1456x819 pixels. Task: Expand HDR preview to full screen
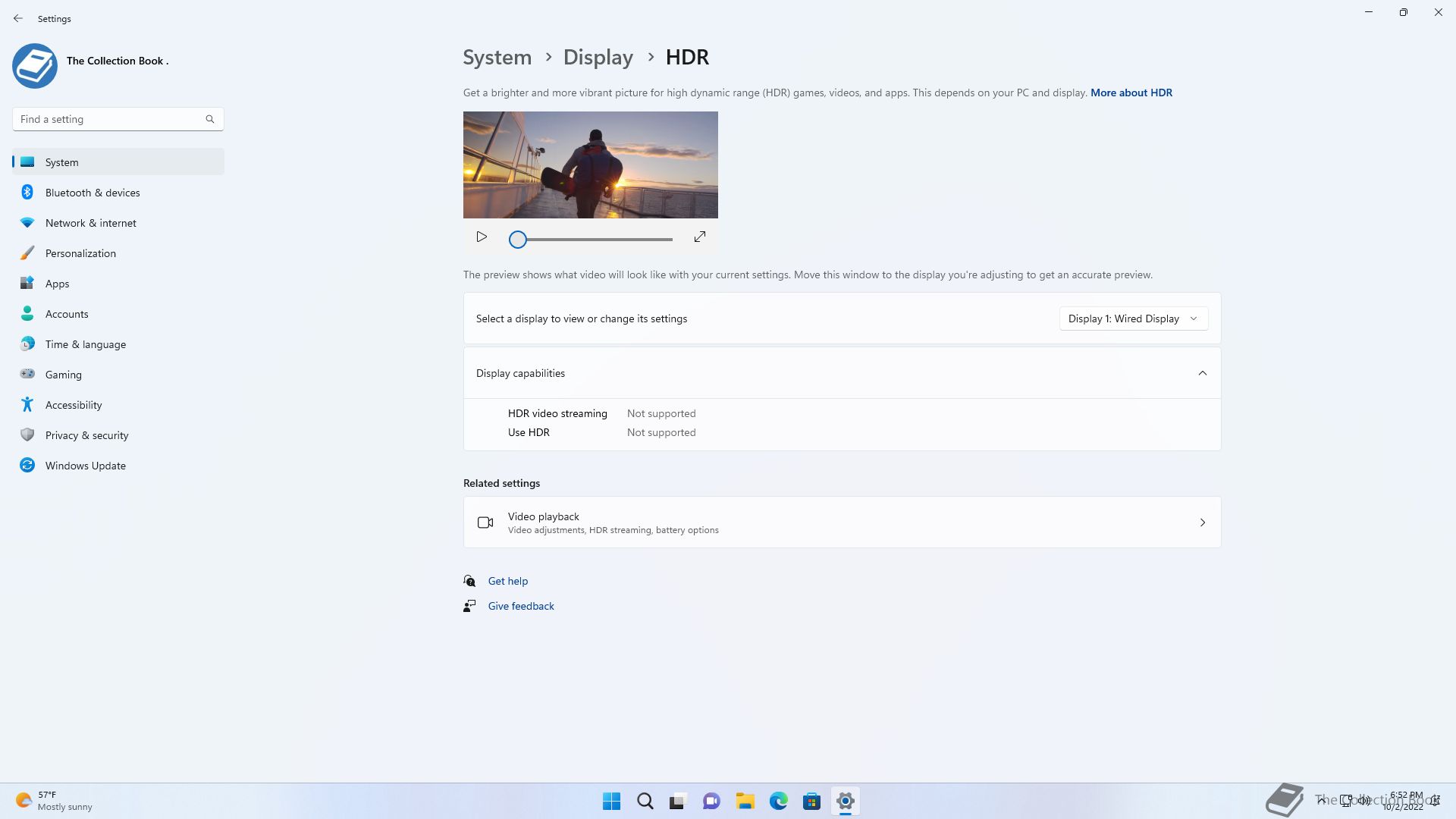click(x=700, y=237)
